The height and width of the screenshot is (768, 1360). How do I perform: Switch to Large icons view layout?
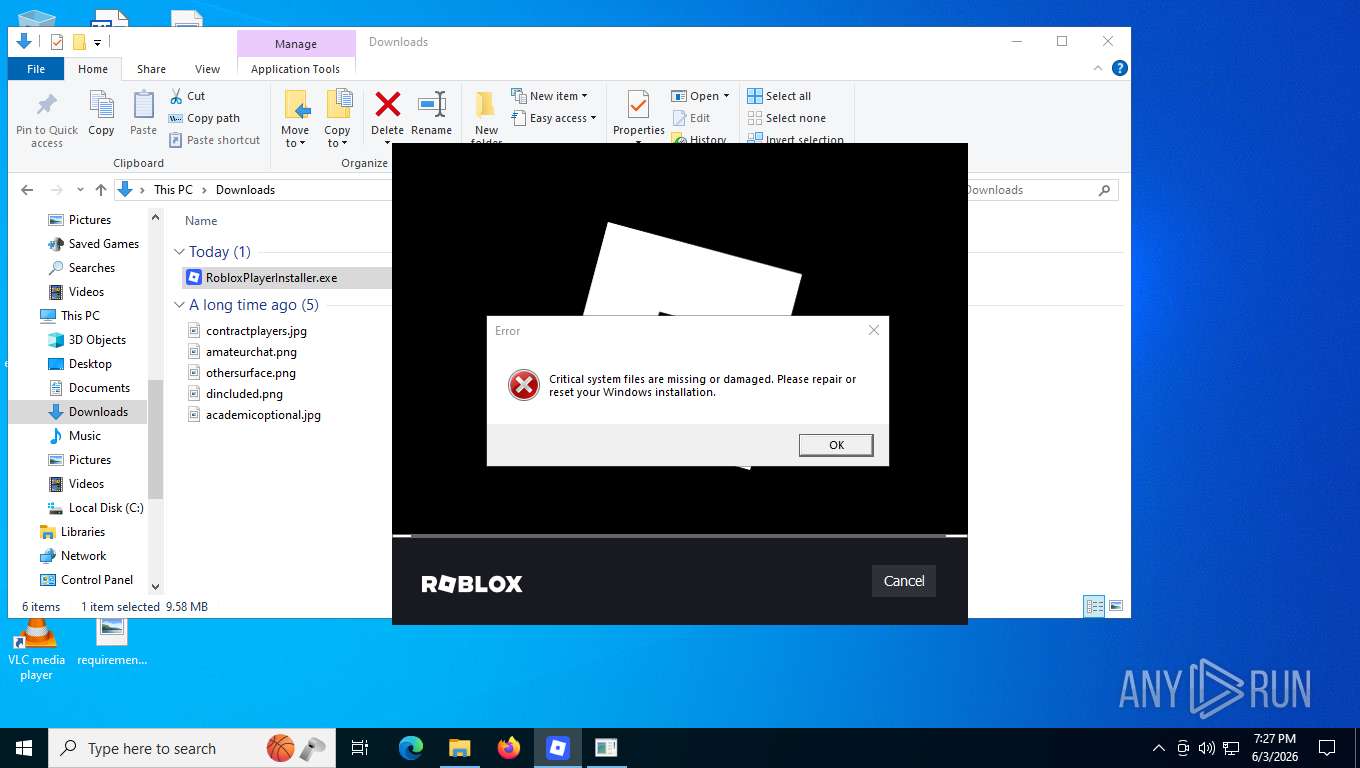(x=1116, y=606)
